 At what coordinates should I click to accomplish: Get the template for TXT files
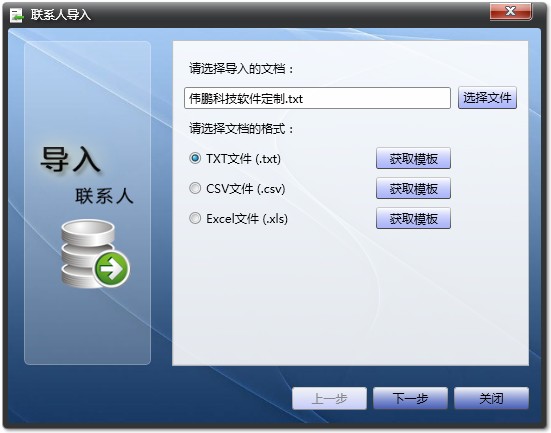(413, 159)
